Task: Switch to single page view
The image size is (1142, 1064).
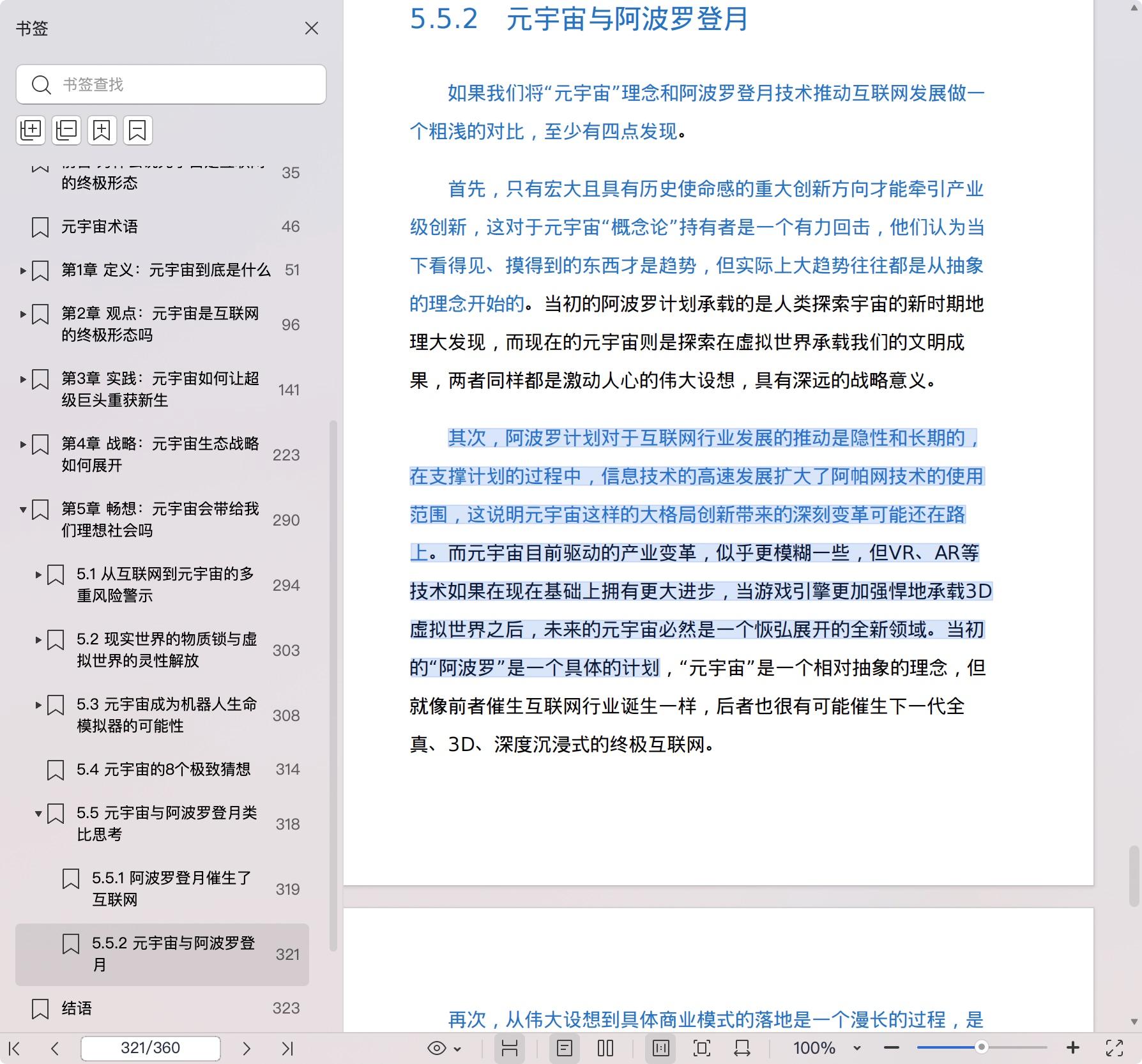Action: pos(565,1048)
